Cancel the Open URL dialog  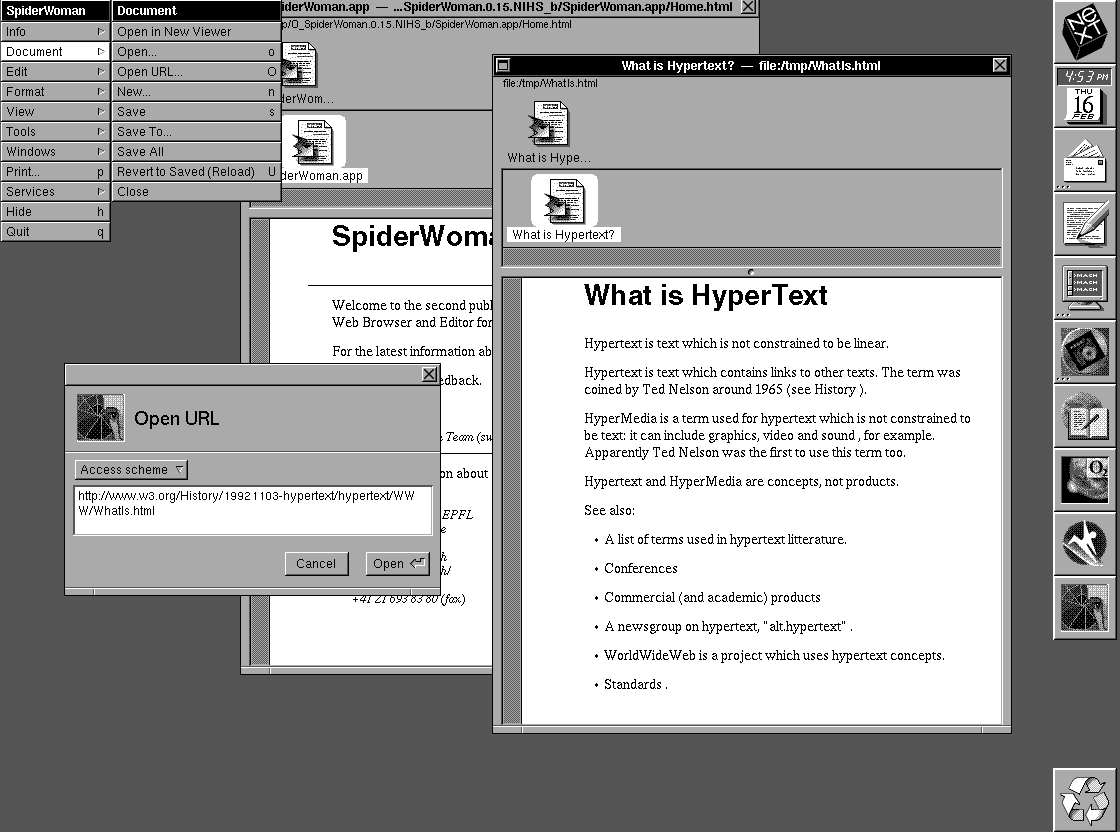coord(316,564)
